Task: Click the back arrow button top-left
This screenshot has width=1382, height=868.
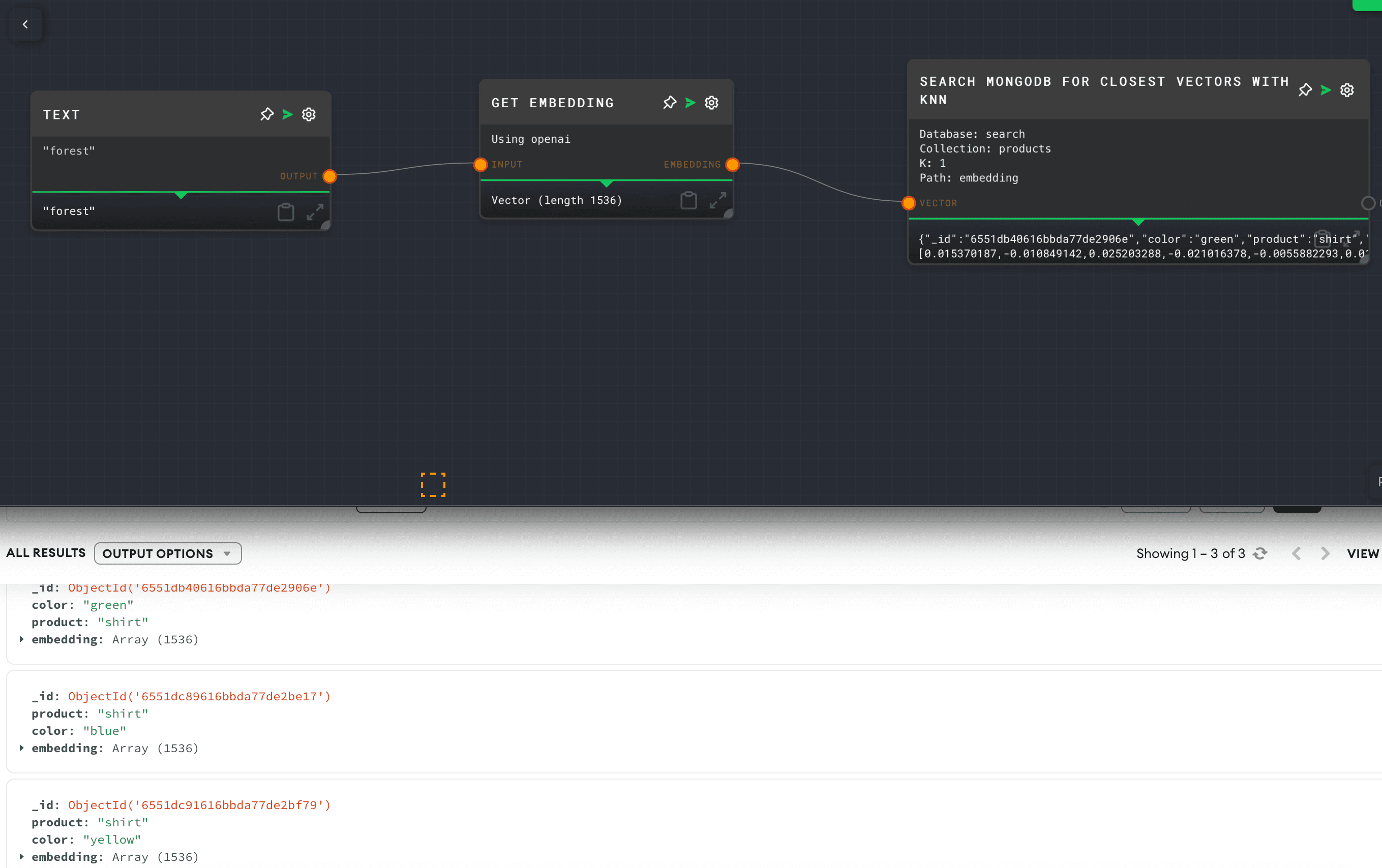Action: pos(25,24)
